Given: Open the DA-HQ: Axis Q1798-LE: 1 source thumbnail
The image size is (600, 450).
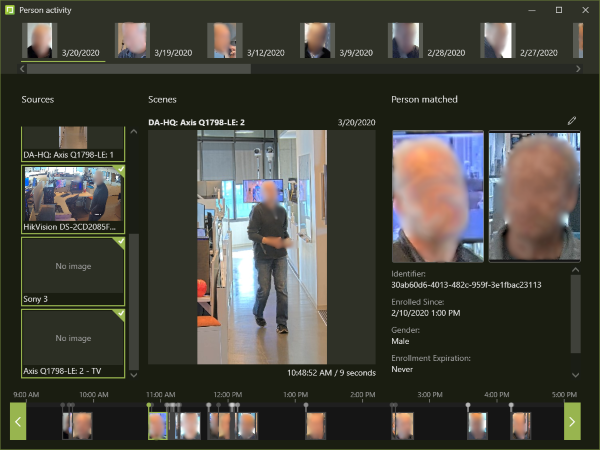Looking at the screenshot, I should click(x=73, y=143).
